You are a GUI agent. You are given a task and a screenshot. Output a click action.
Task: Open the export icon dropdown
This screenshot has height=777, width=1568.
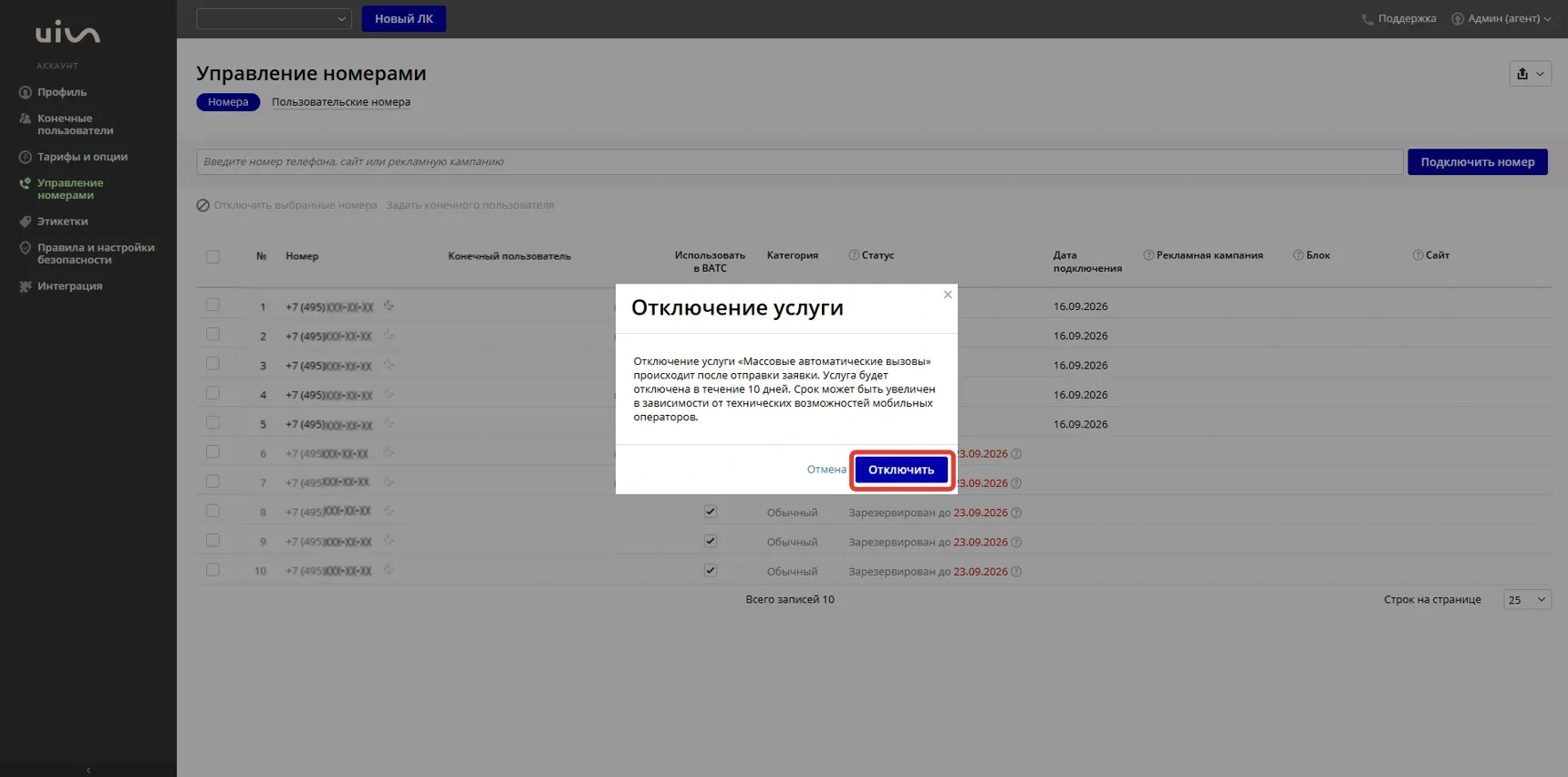tap(1530, 74)
